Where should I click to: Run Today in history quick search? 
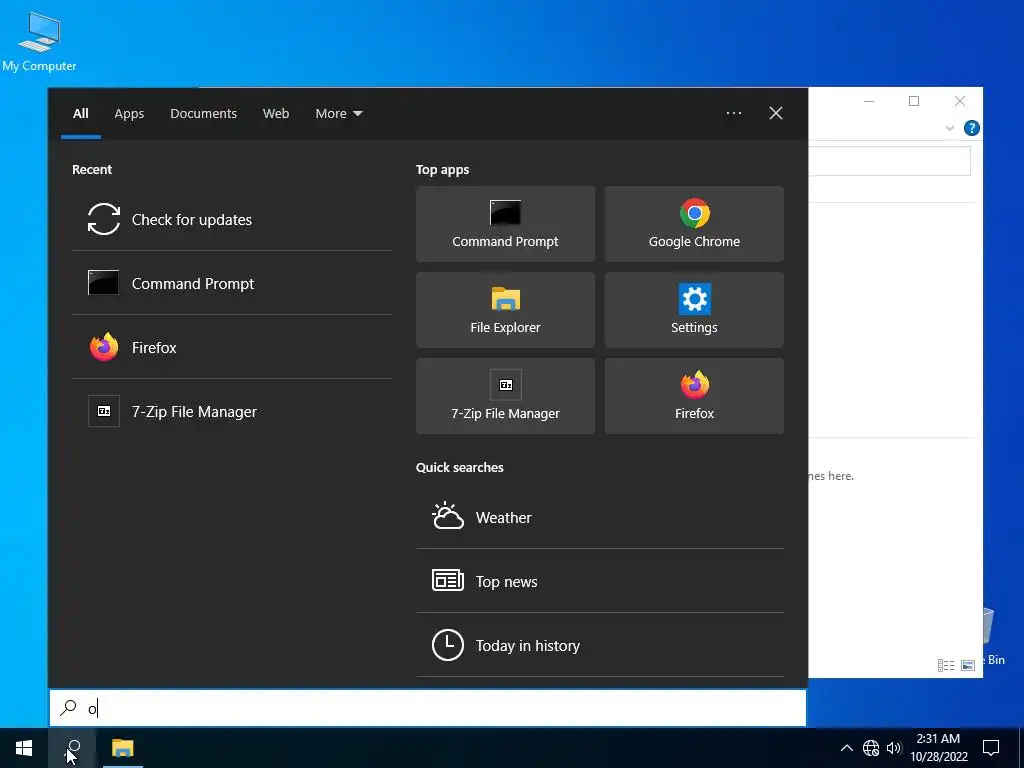tap(600, 645)
